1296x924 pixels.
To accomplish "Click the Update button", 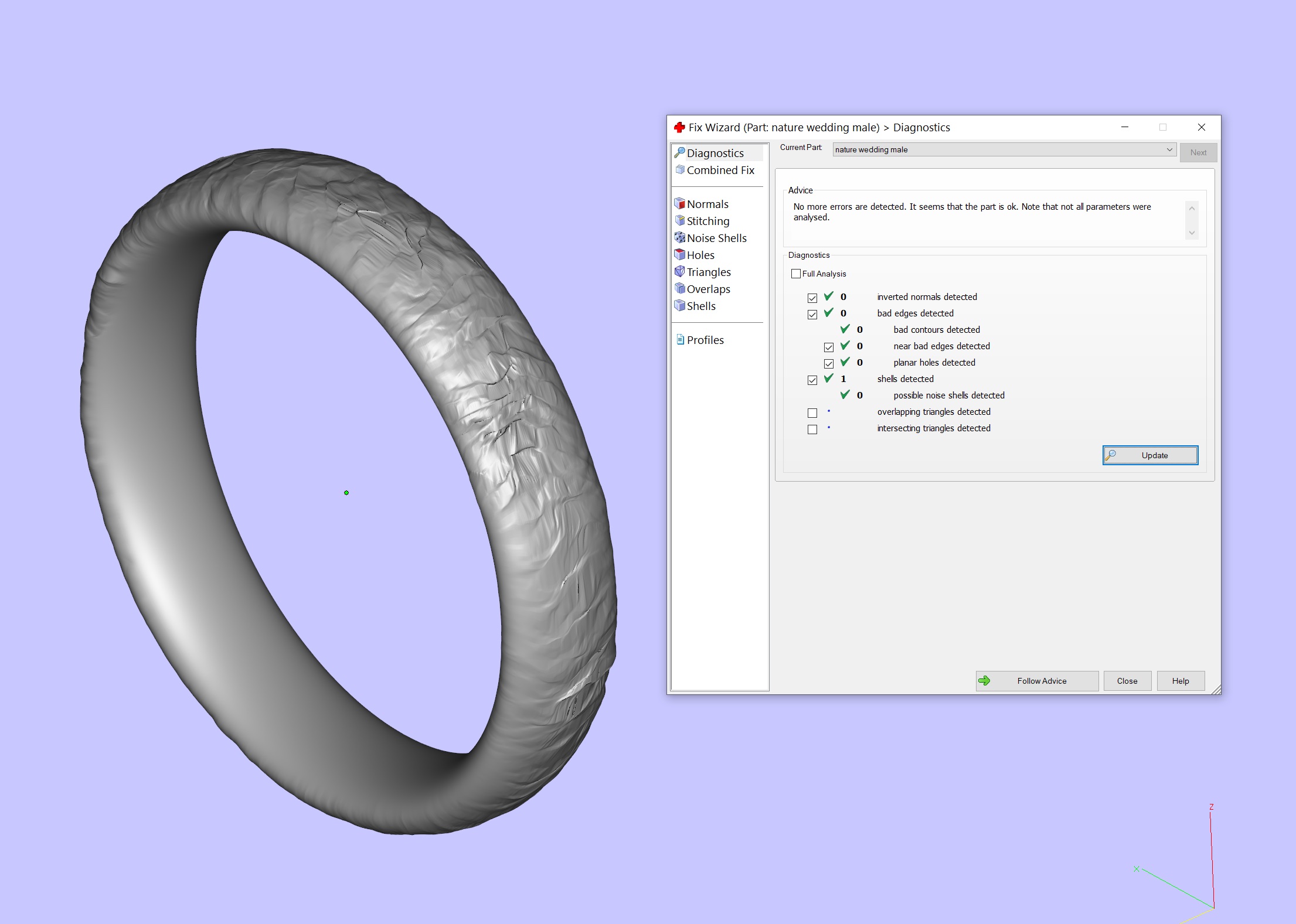I will (1150, 455).
